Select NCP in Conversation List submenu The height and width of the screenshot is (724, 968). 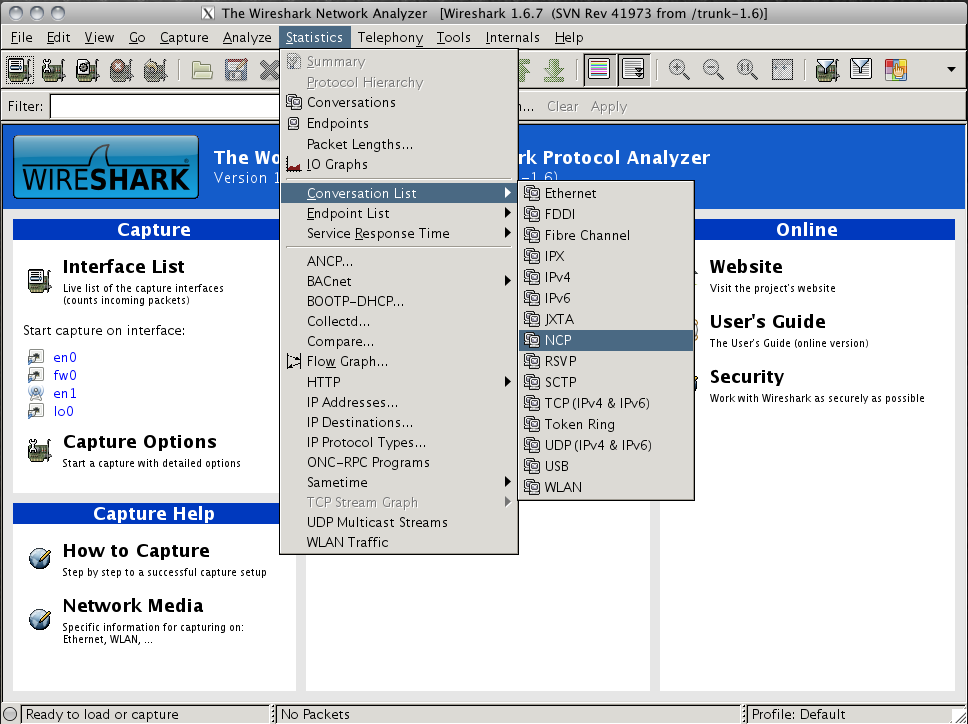[x=606, y=340]
